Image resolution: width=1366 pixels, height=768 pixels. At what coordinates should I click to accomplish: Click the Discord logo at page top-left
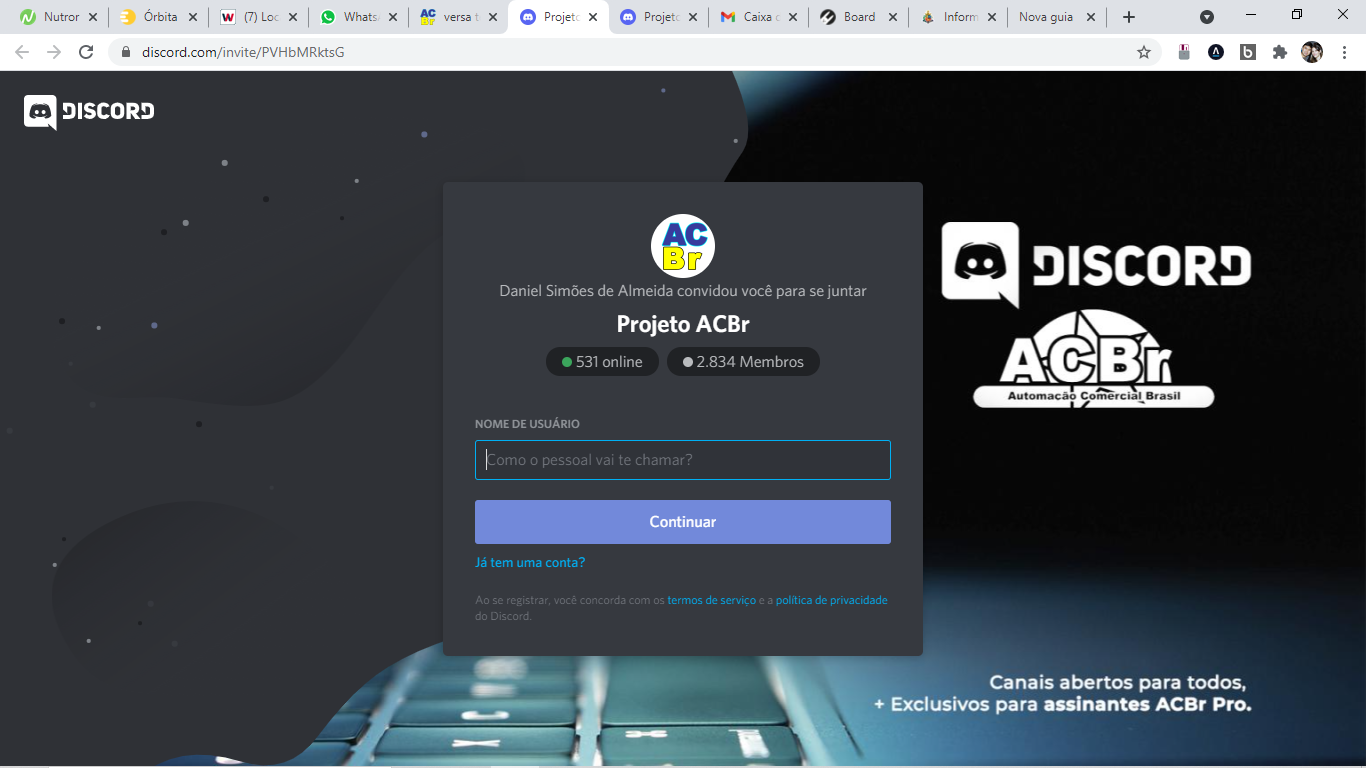(x=89, y=112)
